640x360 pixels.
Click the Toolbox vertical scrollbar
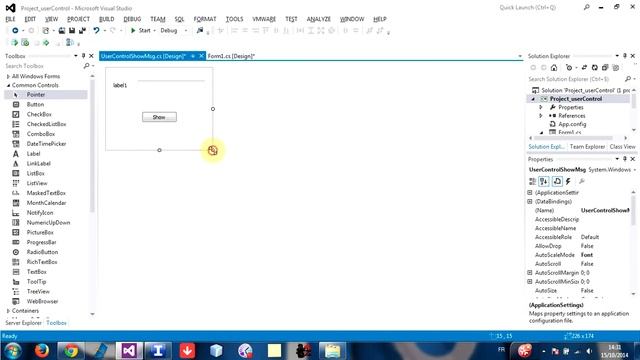(x=92, y=145)
